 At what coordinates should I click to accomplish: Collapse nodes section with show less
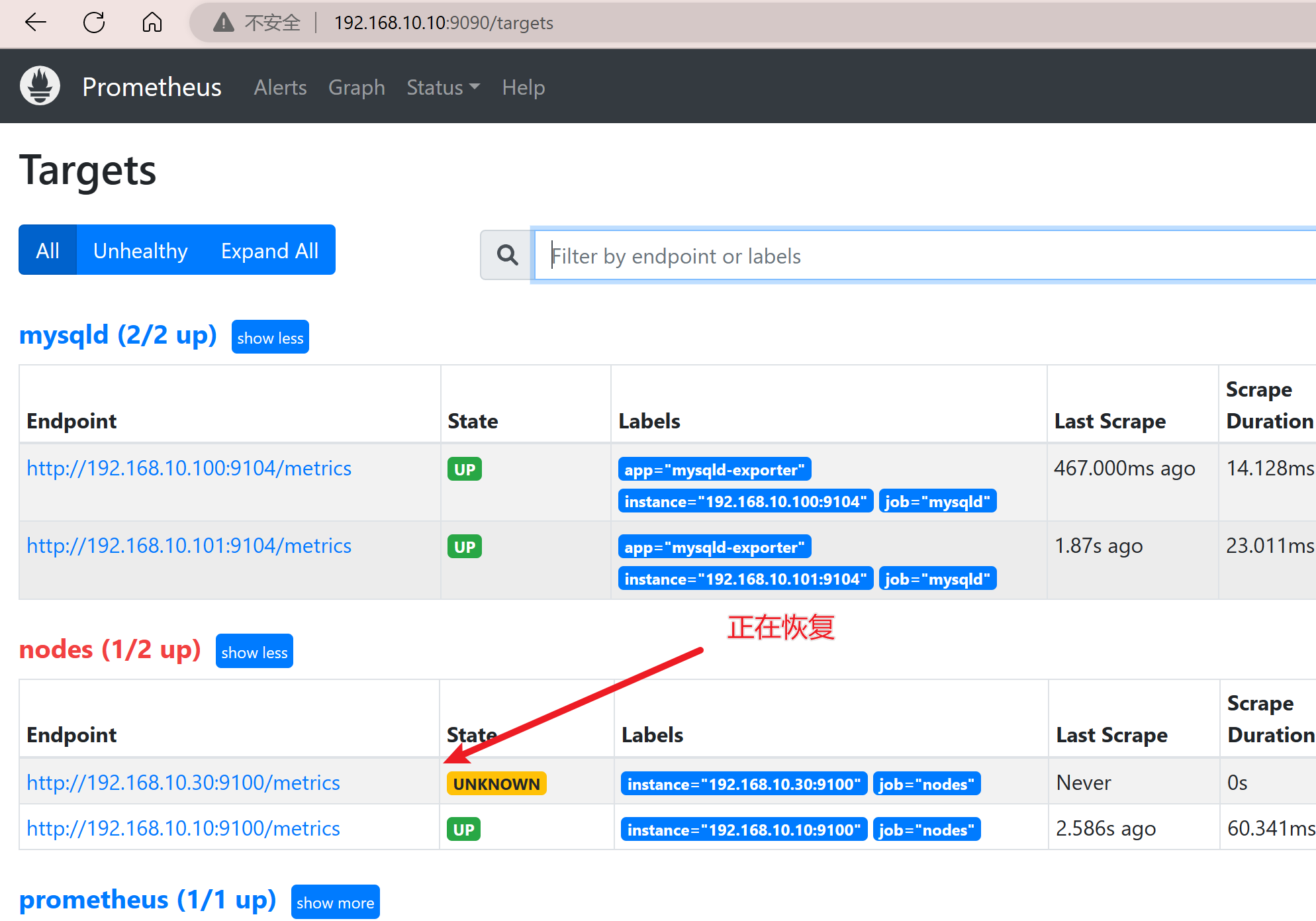(x=254, y=652)
